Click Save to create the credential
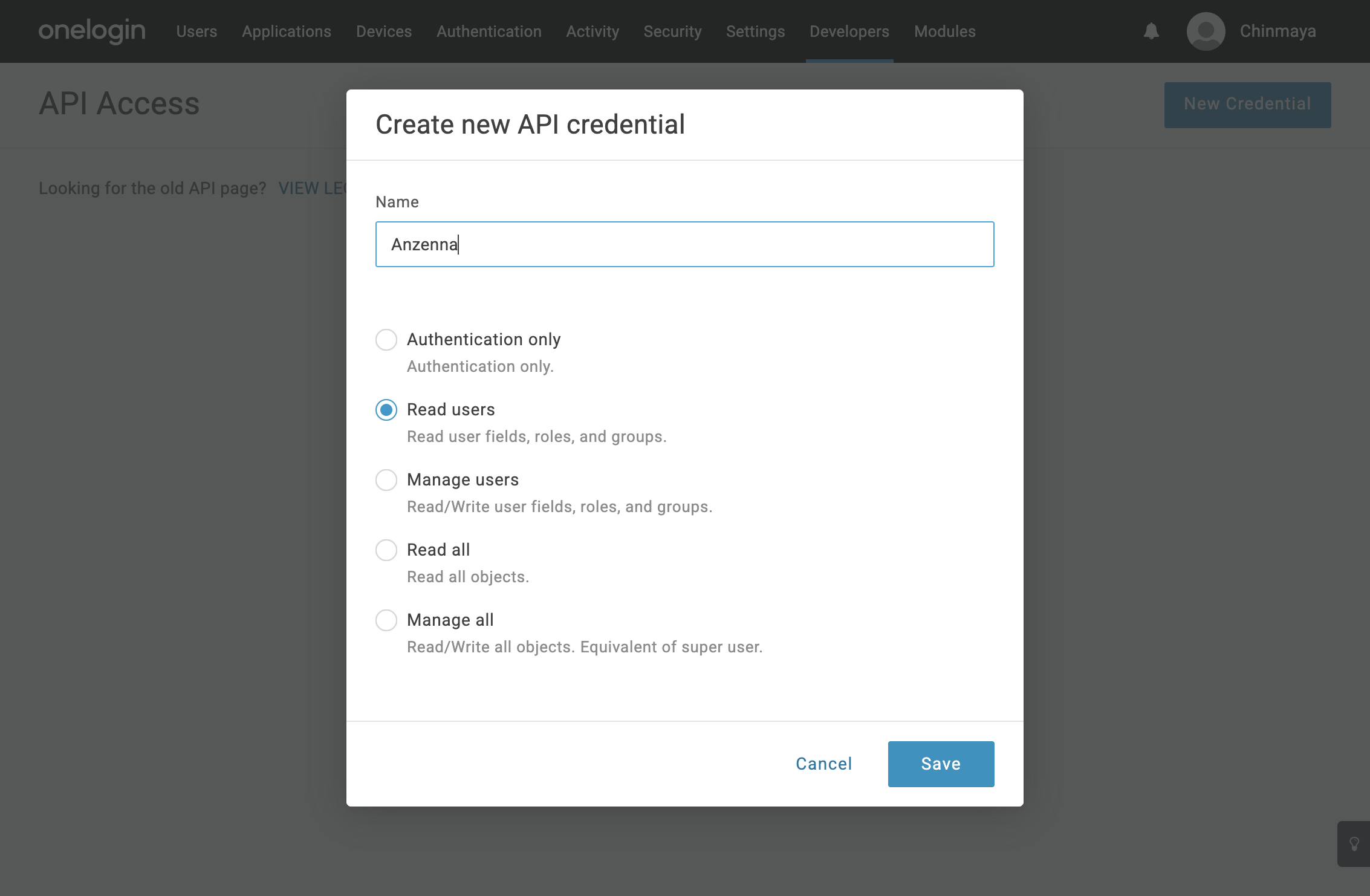Image resolution: width=1370 pixels, height=896 pixels. pos(941,764)
